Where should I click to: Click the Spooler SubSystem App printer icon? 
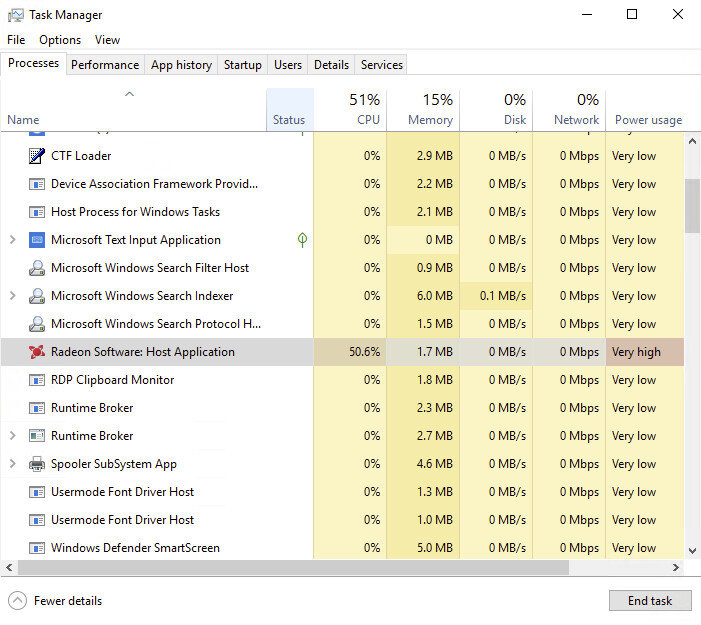point(37,464)
